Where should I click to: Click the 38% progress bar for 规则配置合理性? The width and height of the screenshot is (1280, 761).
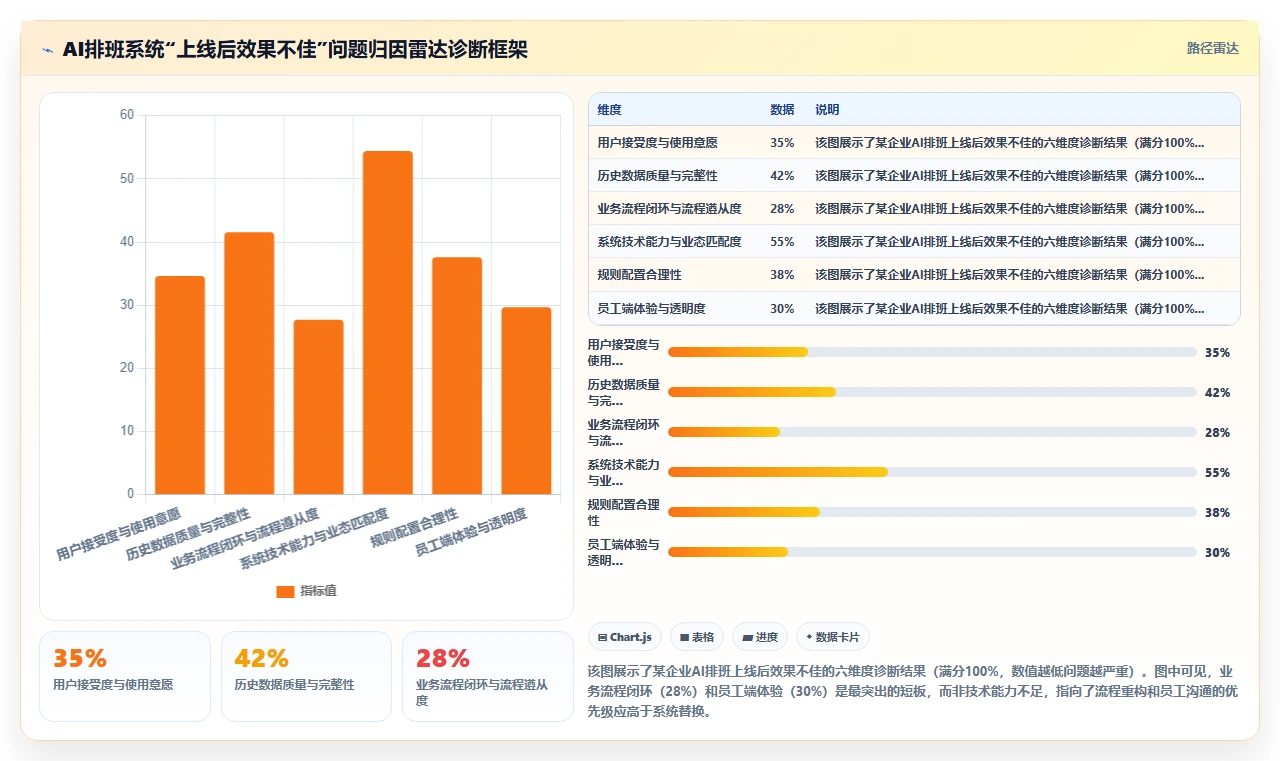point(932,512)
